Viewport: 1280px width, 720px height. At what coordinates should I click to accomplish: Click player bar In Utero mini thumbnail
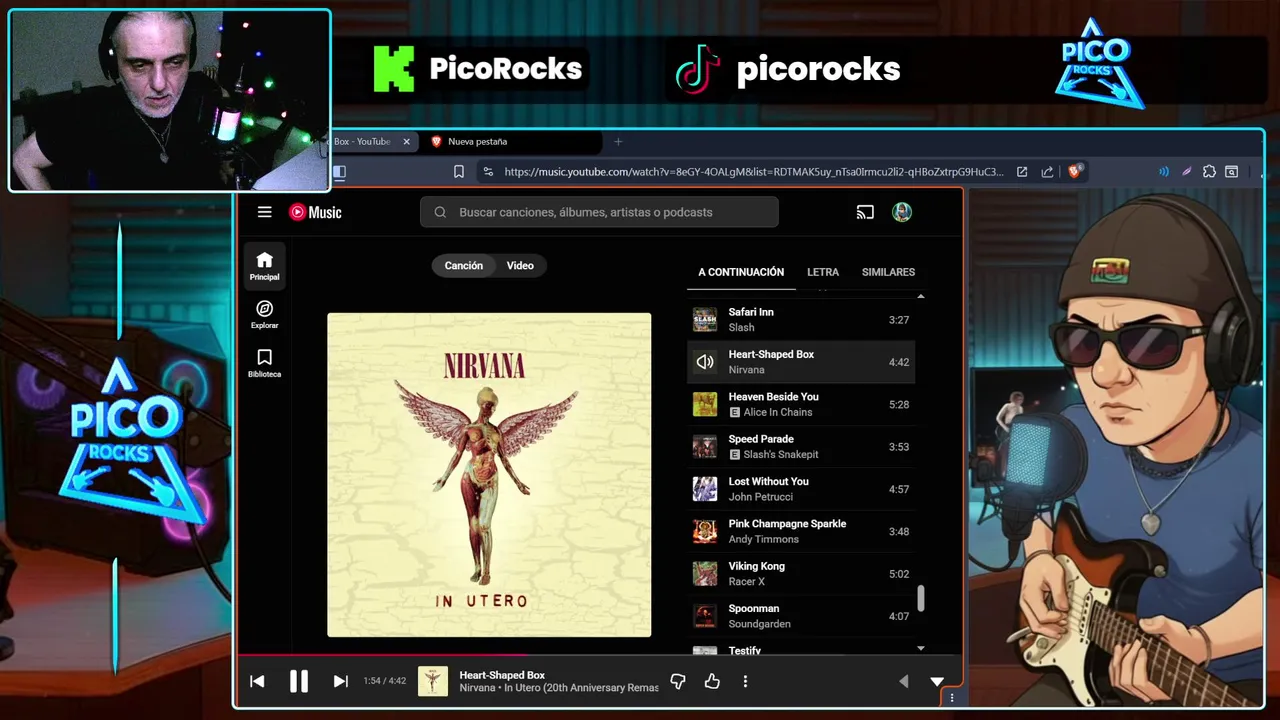(433, 681)
